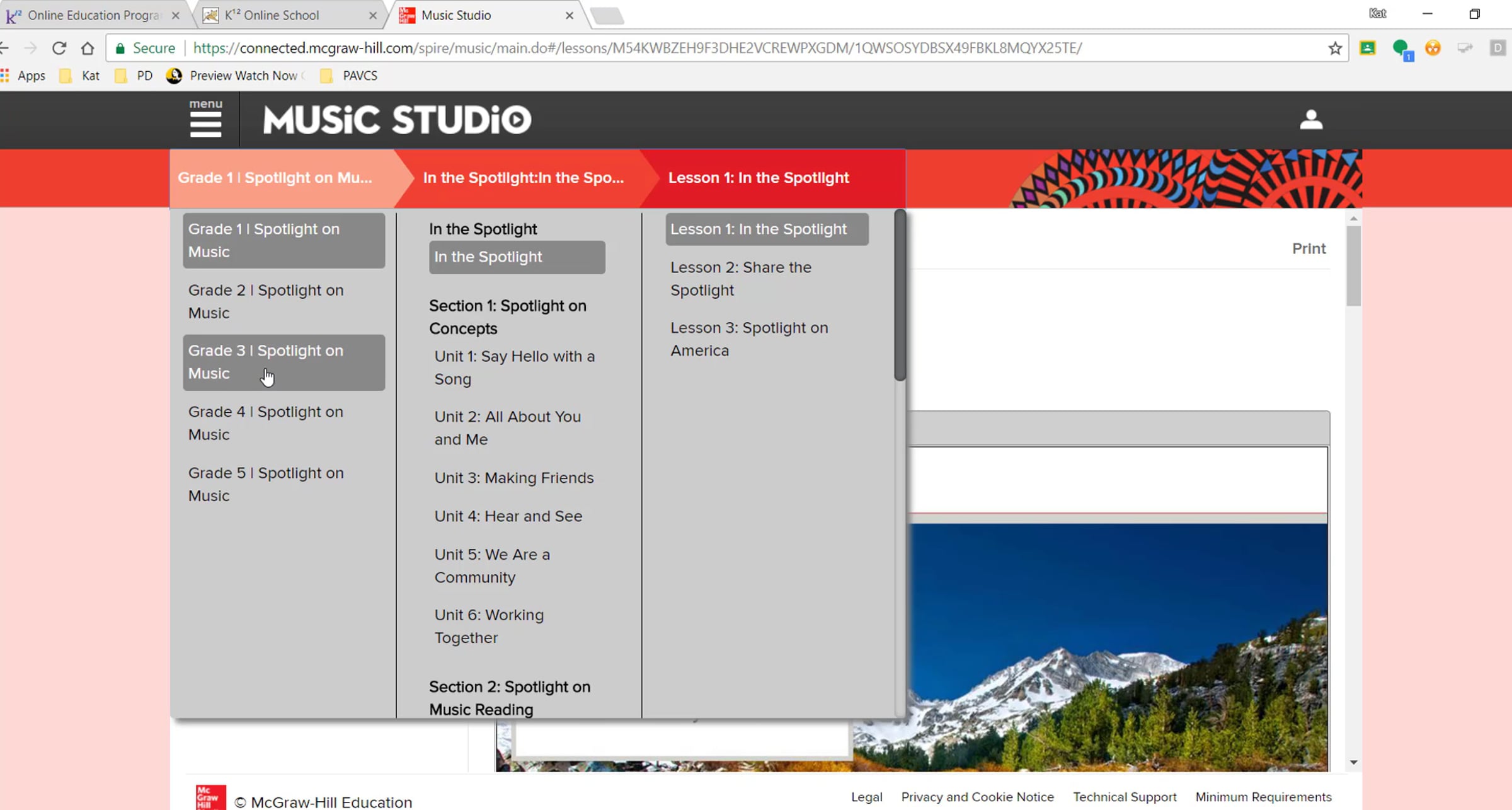The height and width of the screenshot is (810, 1512).
Task: Open the user profile account icon
Action: coord(1311,119)
